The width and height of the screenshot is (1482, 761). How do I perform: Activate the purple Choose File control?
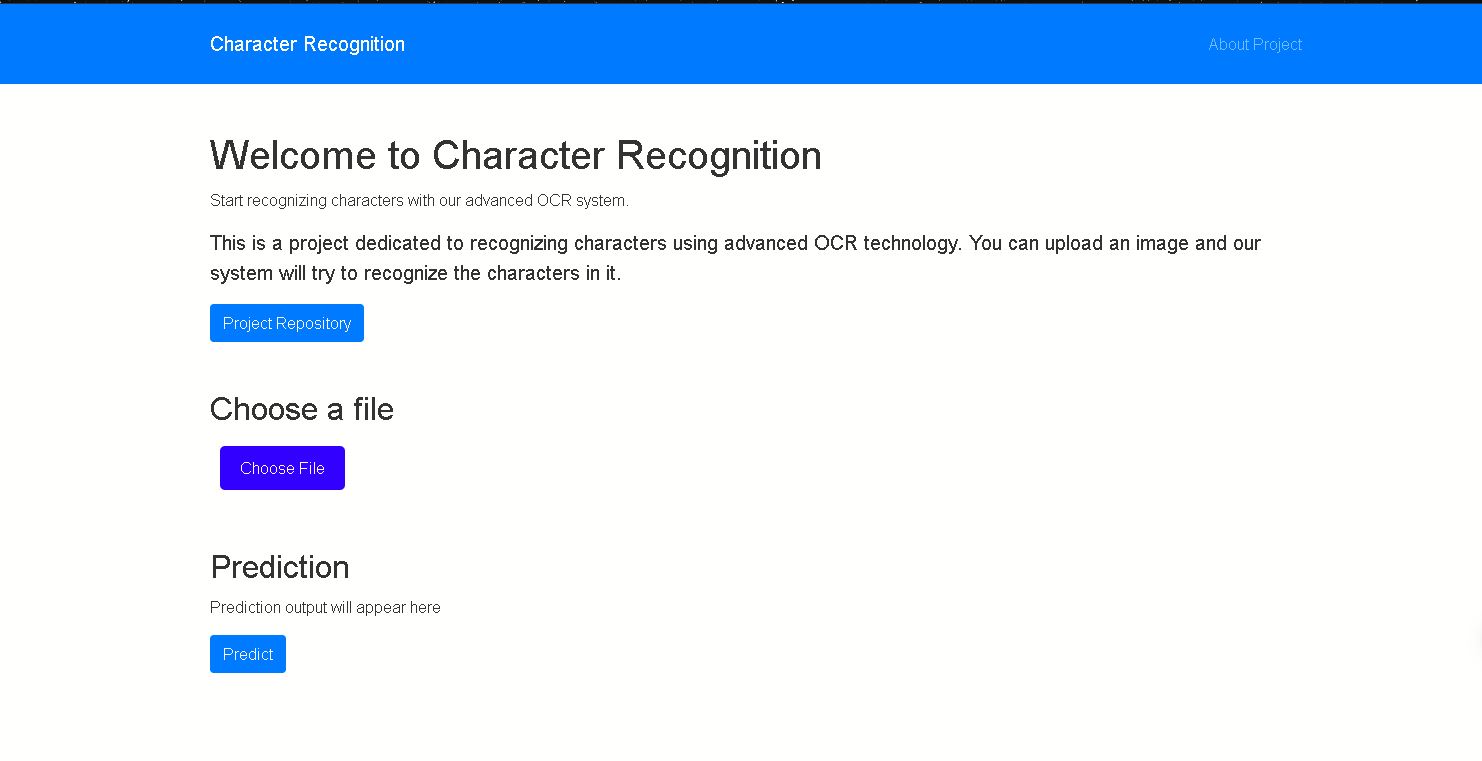(x=282, y=467)
